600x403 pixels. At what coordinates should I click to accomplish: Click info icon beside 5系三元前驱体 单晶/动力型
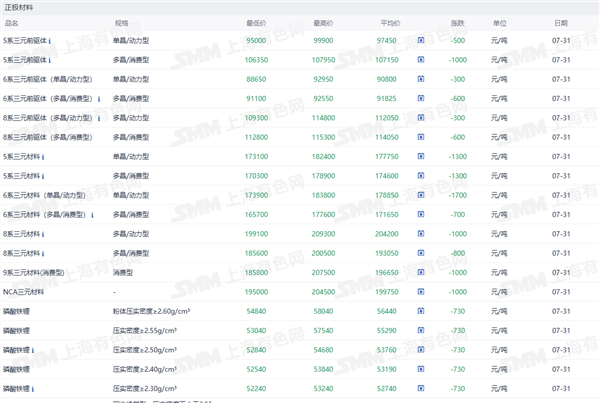49,41
